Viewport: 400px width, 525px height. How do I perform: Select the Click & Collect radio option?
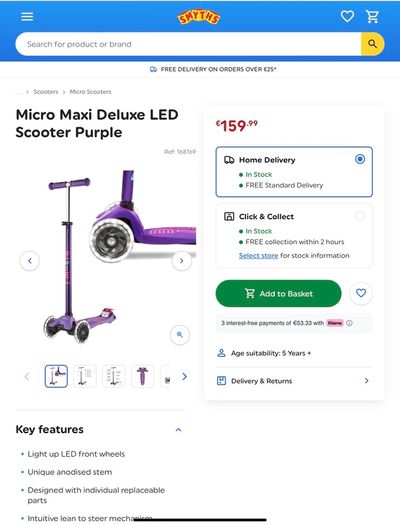click(x=360, y=216)
